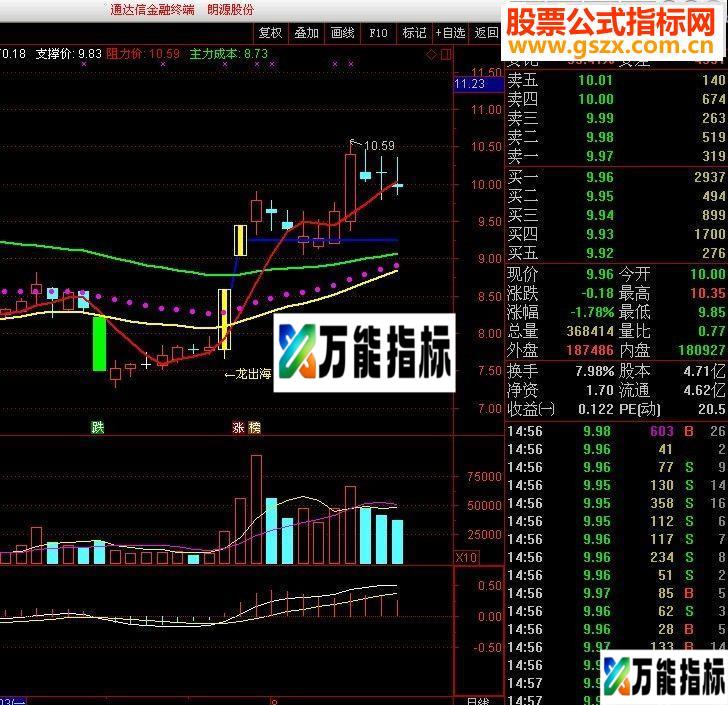The width and height of the screenshot is (728, 705).
Task: Open the 叠加 overlay option
Action: (306, 32)
